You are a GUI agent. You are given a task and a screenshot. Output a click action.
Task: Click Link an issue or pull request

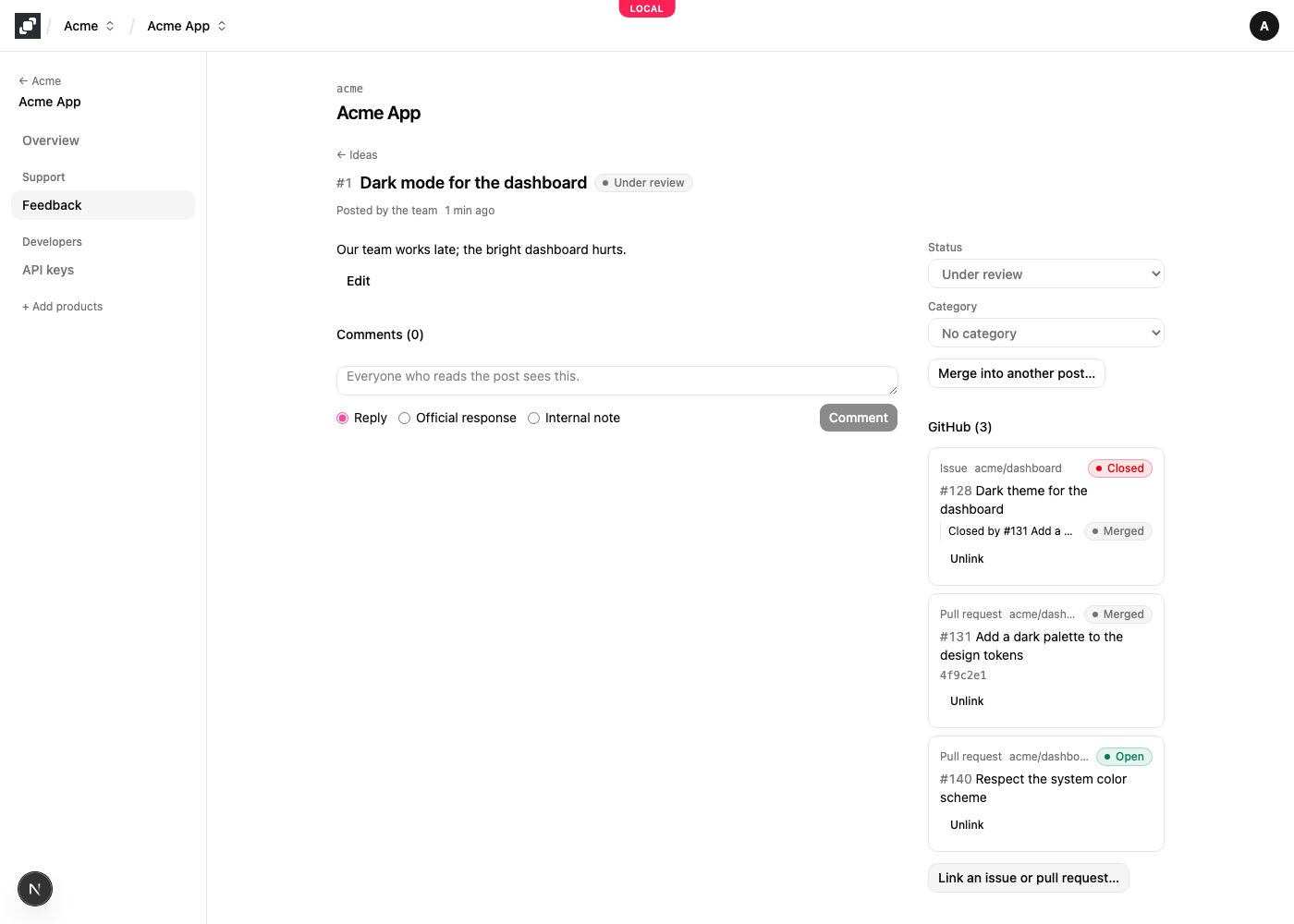(x=1029, y=878)
